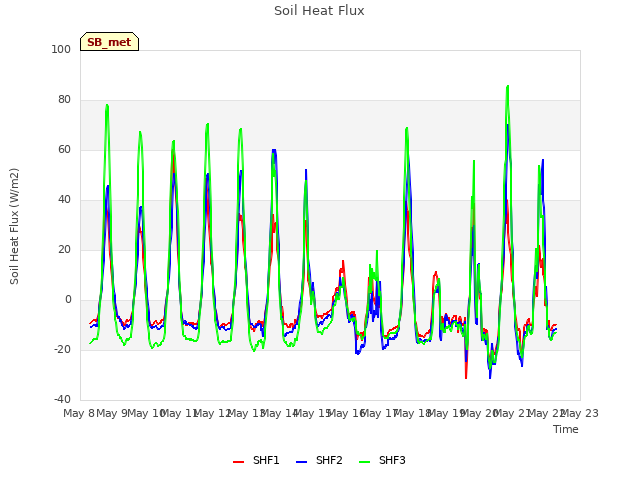Click the May 8 x-axis tick label
This screenshot has height=480, width=640.
(x=79, y=413)
